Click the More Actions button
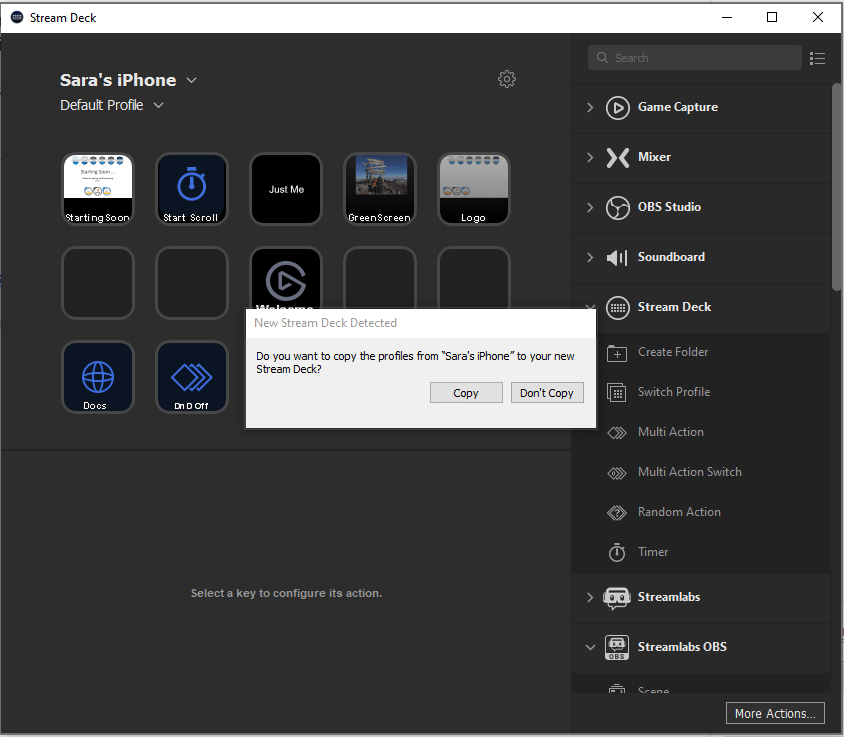 point(776,713)
